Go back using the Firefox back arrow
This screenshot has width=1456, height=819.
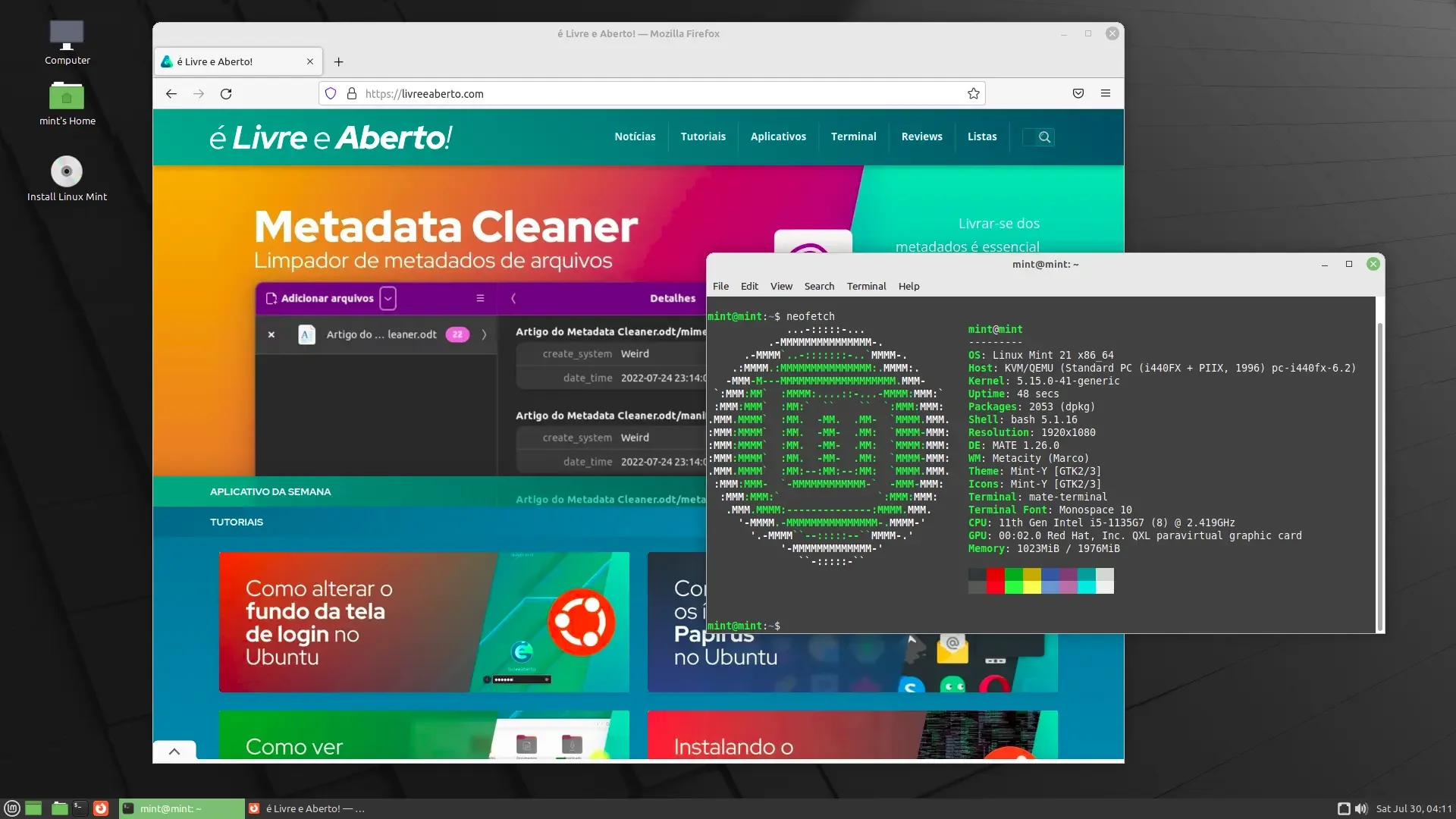(171, 94)
